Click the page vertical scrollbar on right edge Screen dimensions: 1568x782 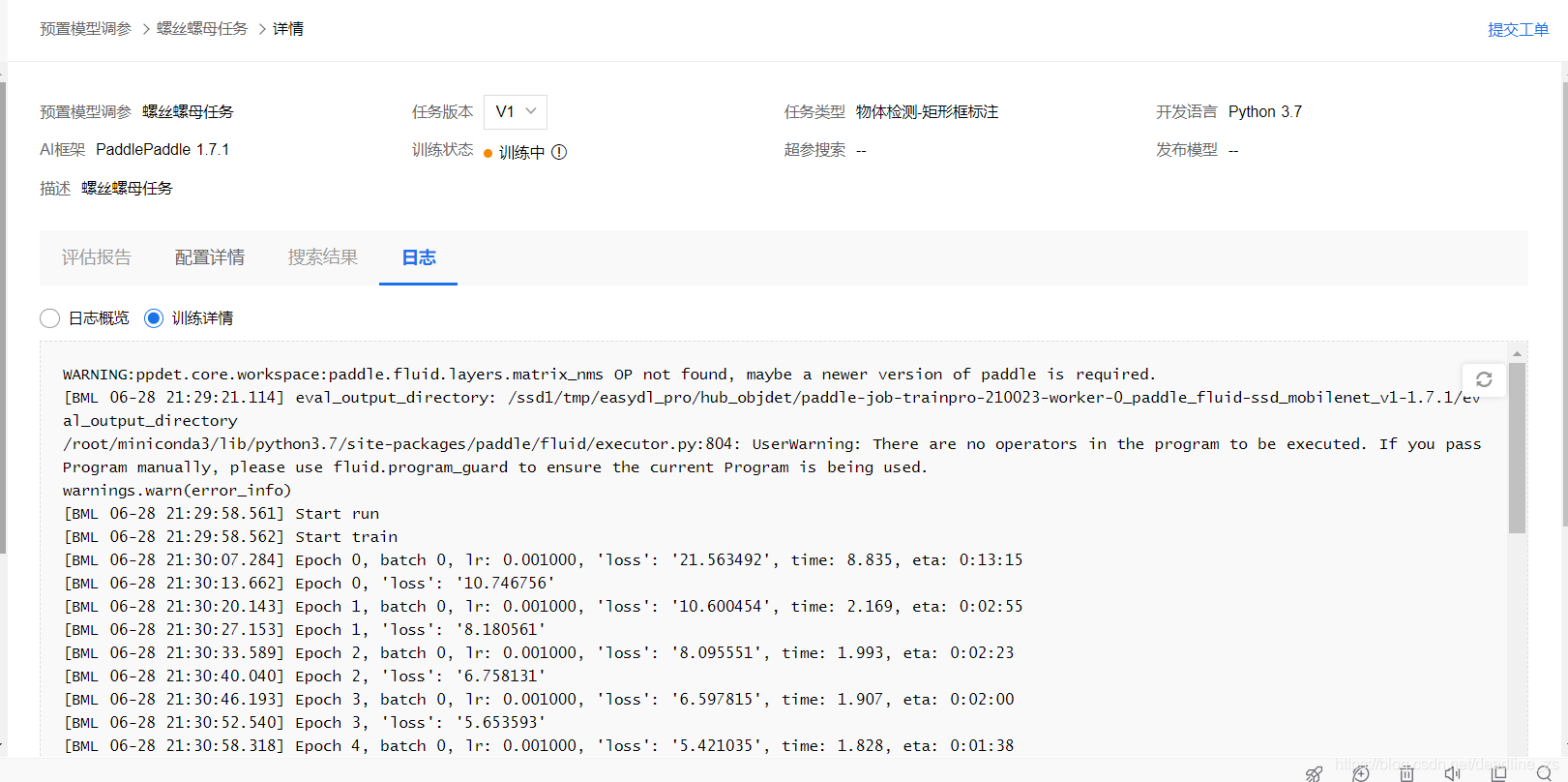[1565, 304]
